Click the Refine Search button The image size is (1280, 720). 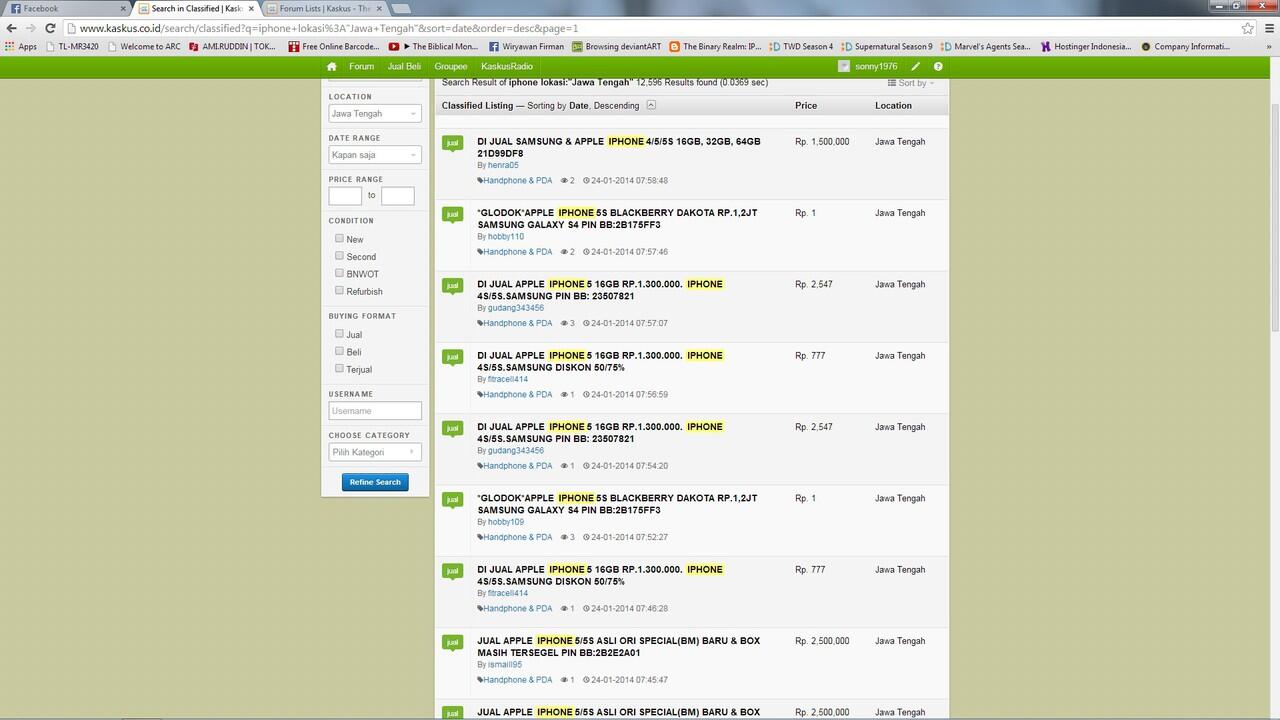point(375,482)
